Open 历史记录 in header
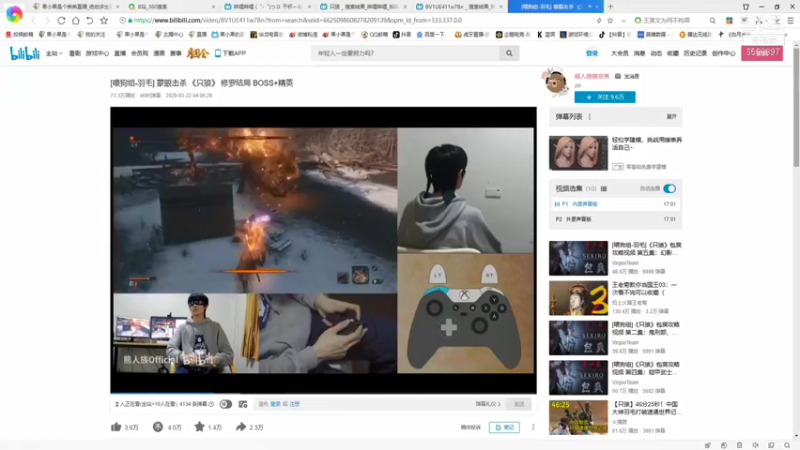The height and width of the screenshot is (450, 800). 695,53
